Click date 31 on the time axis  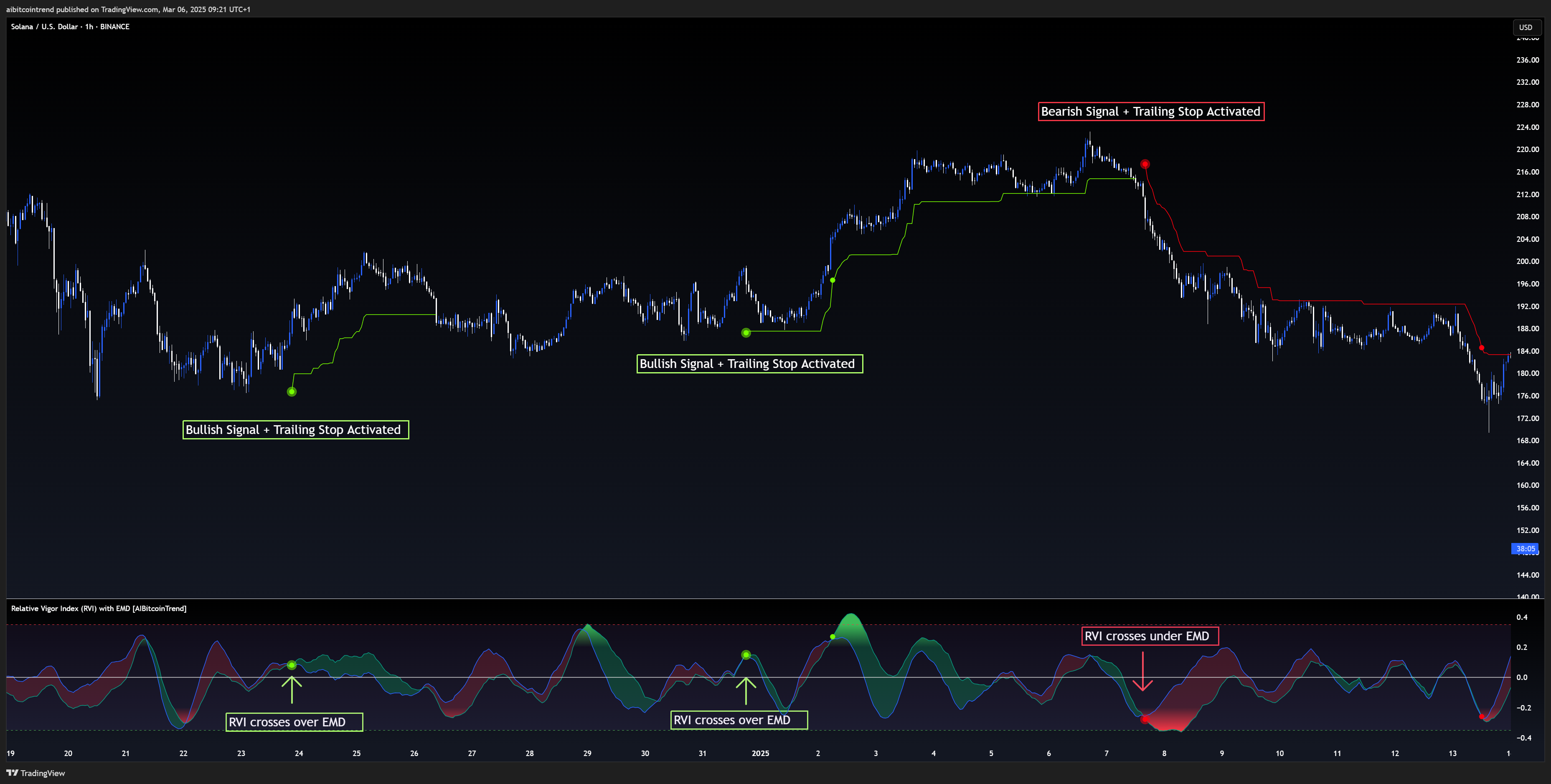point(703,753)
